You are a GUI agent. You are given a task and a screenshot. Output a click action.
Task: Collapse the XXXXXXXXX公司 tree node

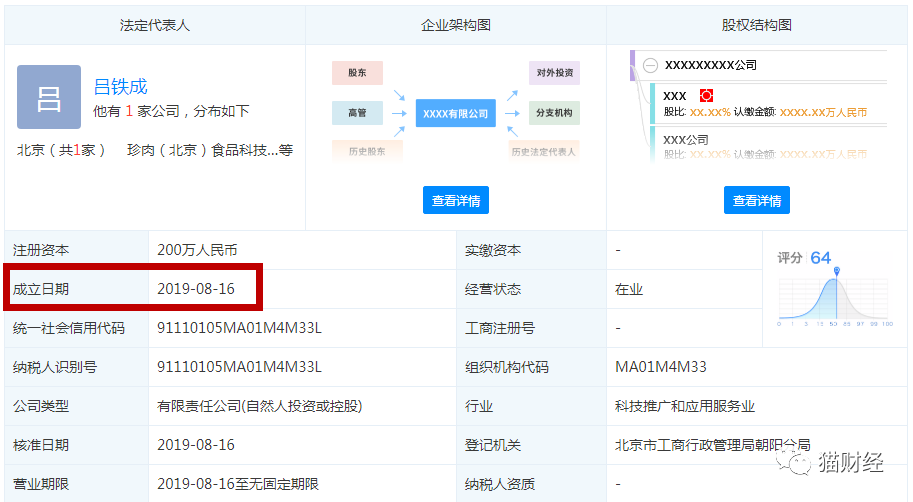[650, 65]
